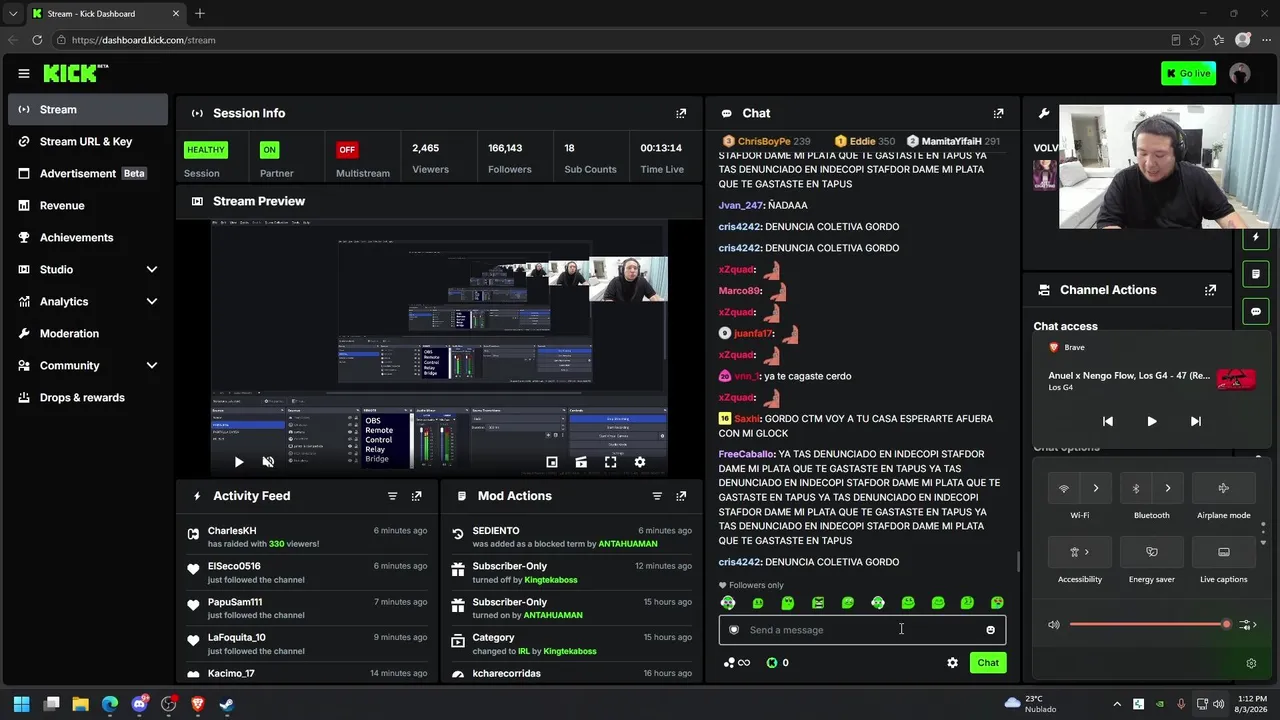Select Stream in the sidebar
Viewport: 1280px width, 720px height.
pyautogui.click(x=88, y=110)
